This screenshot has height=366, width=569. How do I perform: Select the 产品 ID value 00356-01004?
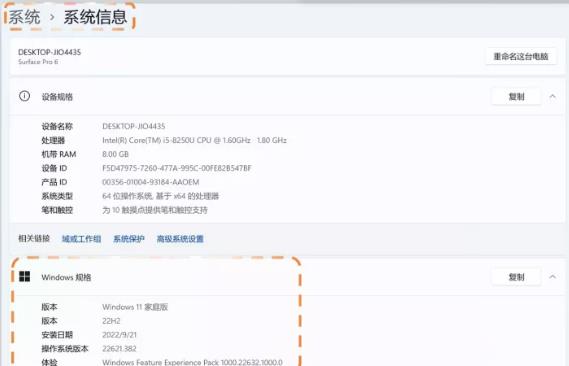tap(151, 182)
